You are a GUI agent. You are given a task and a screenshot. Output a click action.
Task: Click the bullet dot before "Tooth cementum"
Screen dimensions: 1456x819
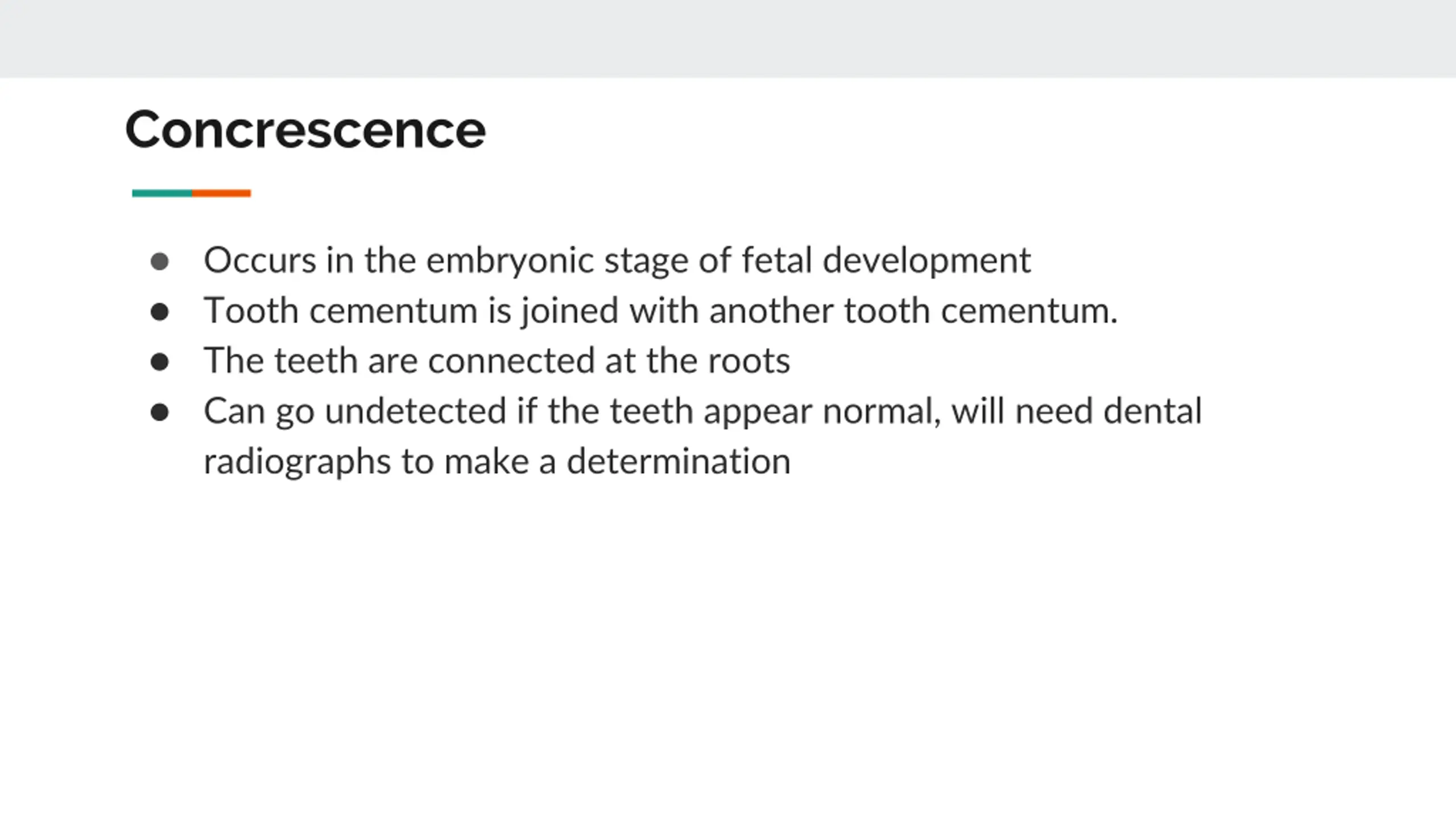pyautogui.click(x=160, y=312)
